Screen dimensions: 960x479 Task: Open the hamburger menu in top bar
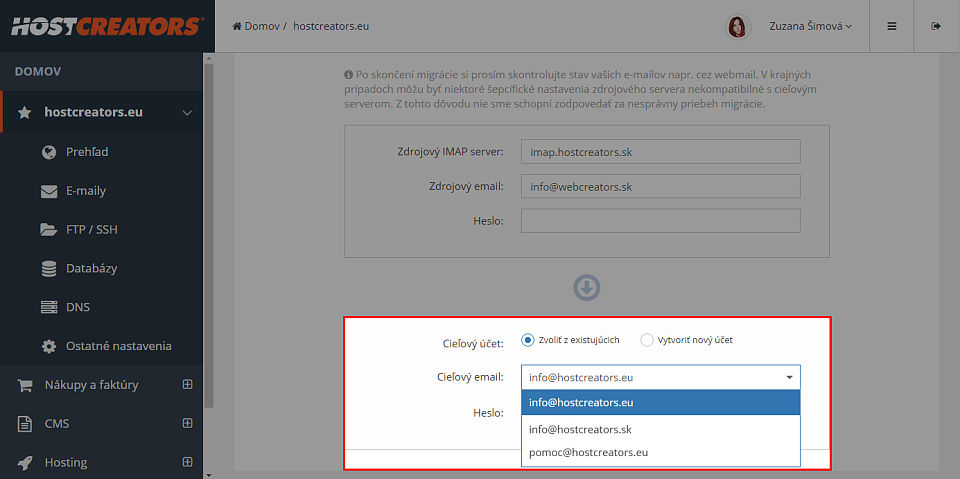892,26
